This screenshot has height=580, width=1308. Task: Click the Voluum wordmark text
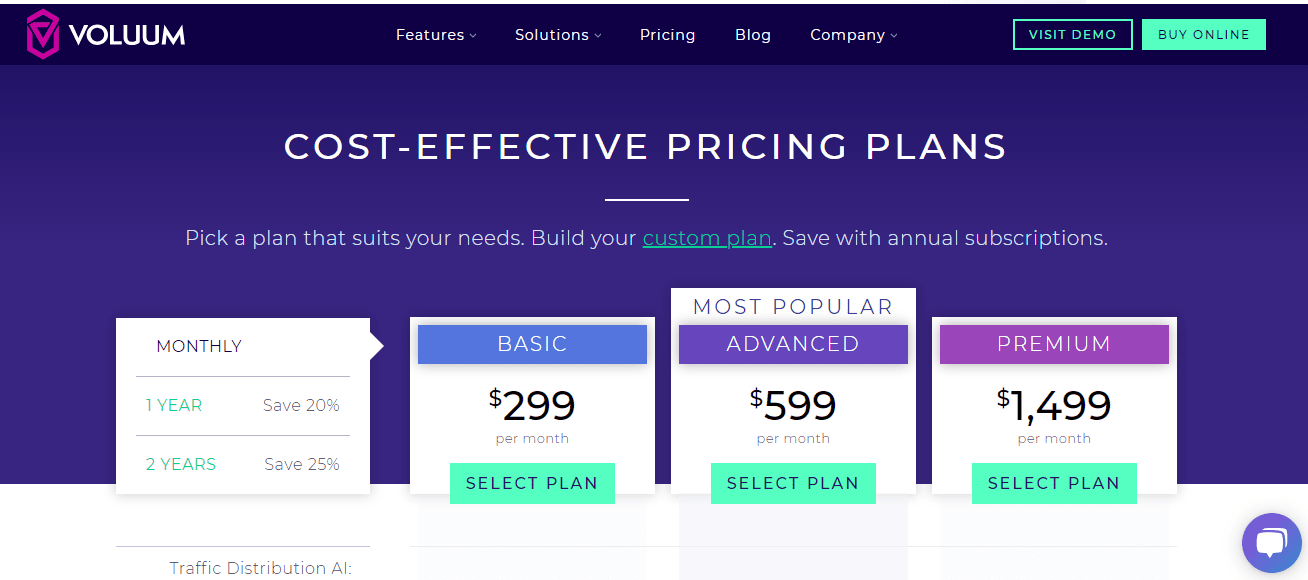[127, 35]
